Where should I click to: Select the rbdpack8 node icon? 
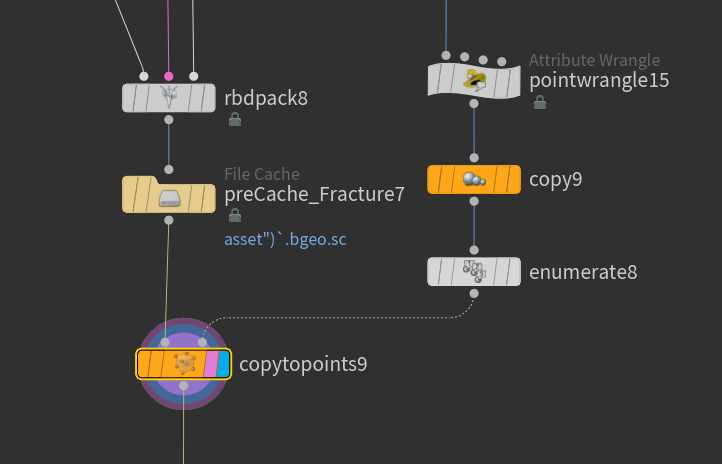click(x=169, y=98)
